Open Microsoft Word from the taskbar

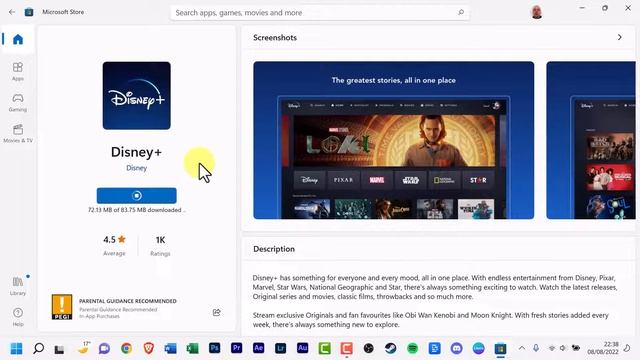pos(171,348)
